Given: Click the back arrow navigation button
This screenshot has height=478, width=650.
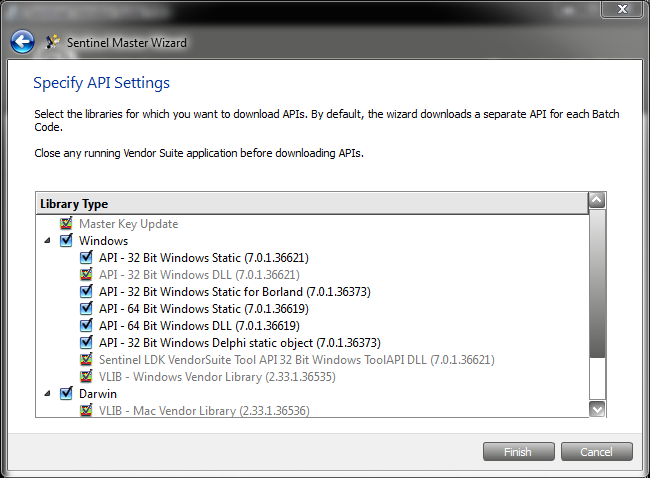Looking at the screenshot, I should 22,42.
